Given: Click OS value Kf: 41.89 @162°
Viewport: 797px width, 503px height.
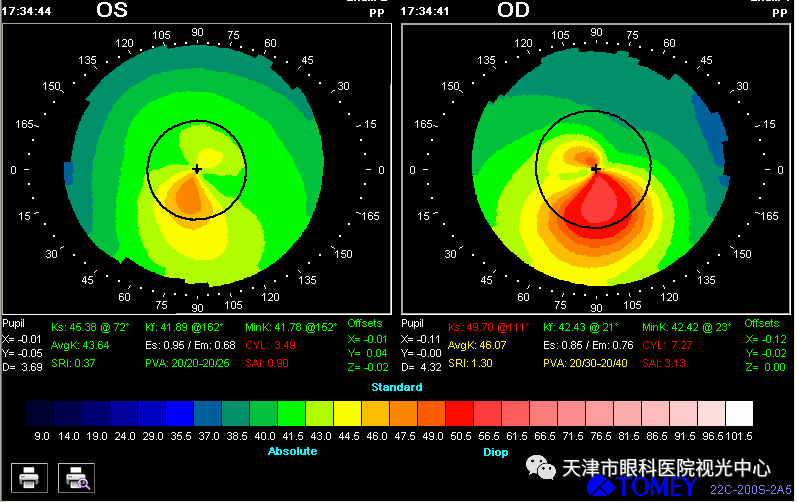Looking at the screenshot, I should tap(185, 328).
